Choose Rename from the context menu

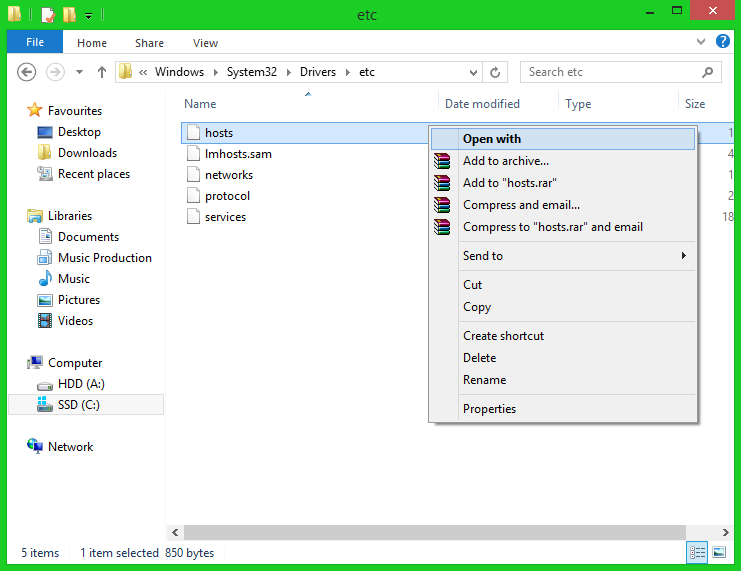[x=563, y=380]
